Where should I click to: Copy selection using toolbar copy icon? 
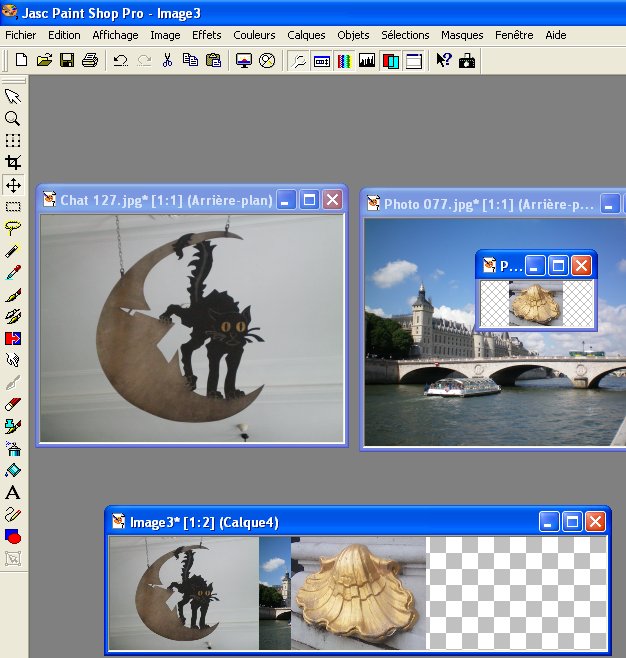(x=190, y=61)
